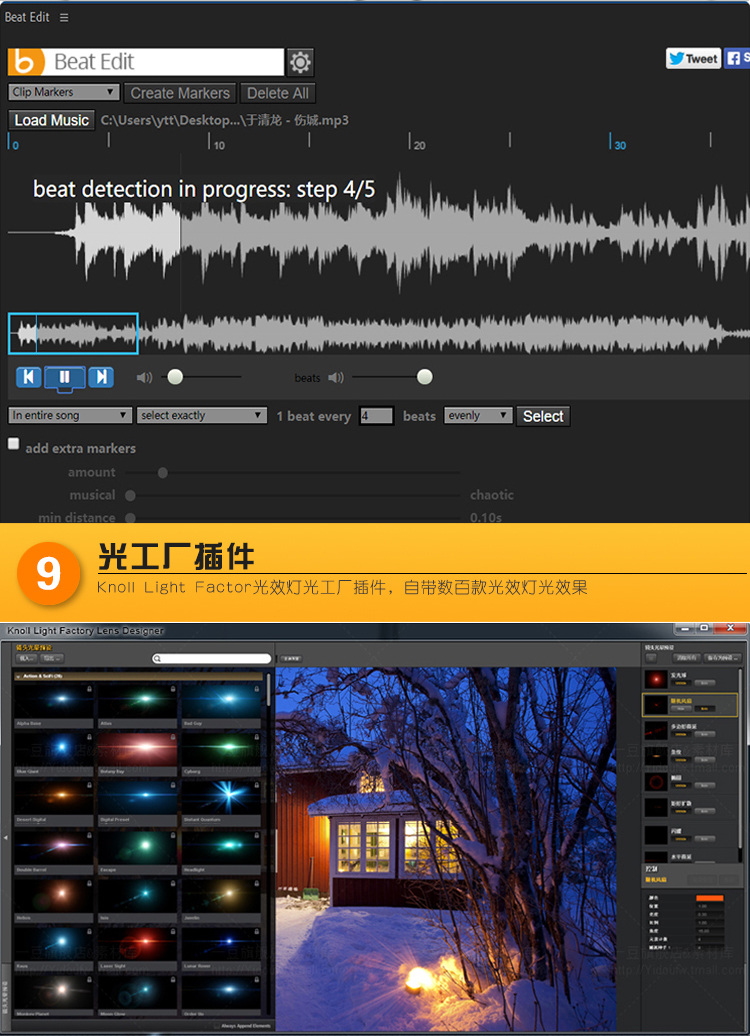This screenshot has height=1036, width=750.
Task: Click timeline marker at 10 seconds
Action: 218,142
